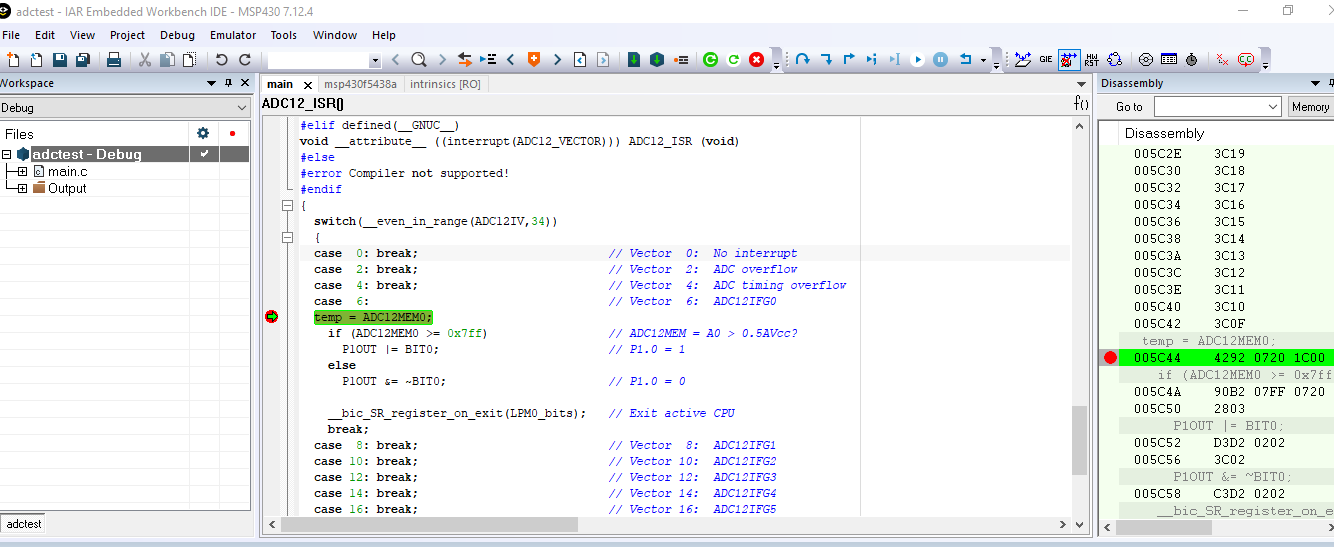This screenshot has width=1334, height=547.
Task: Click the Save All toolbar icon
Action: click(83, 60)
